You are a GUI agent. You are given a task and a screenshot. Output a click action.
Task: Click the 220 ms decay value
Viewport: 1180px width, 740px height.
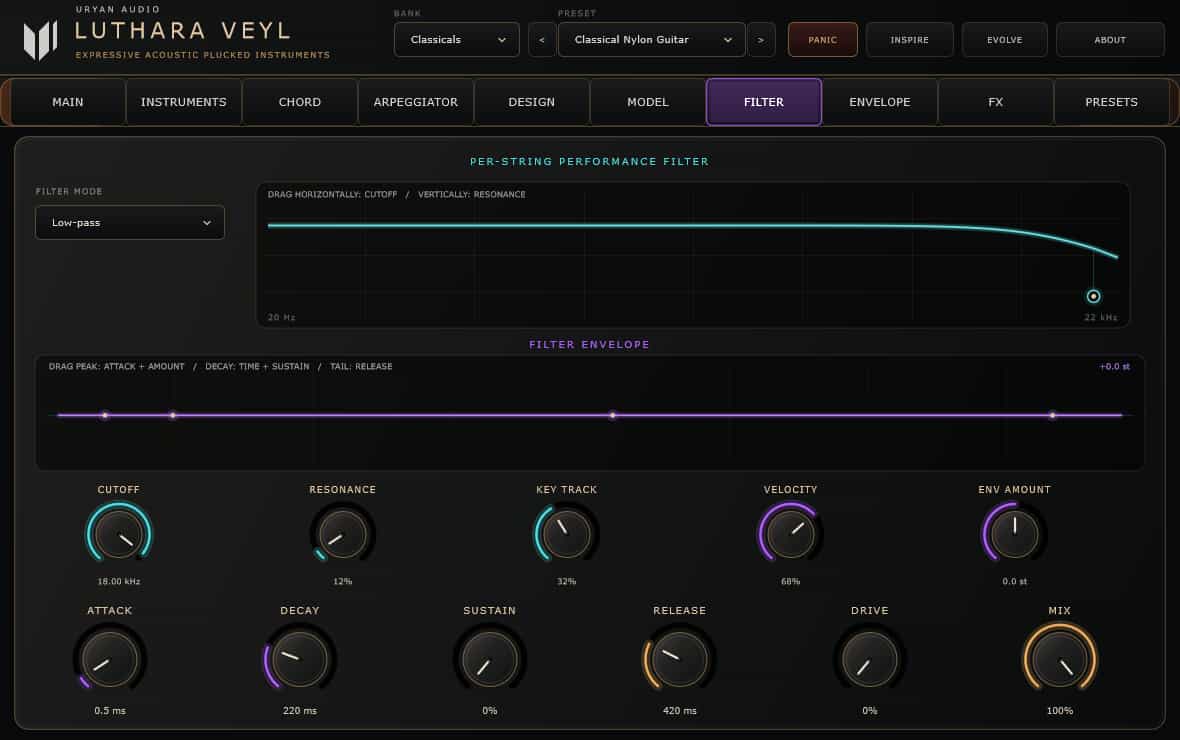[x=300, y=711]
